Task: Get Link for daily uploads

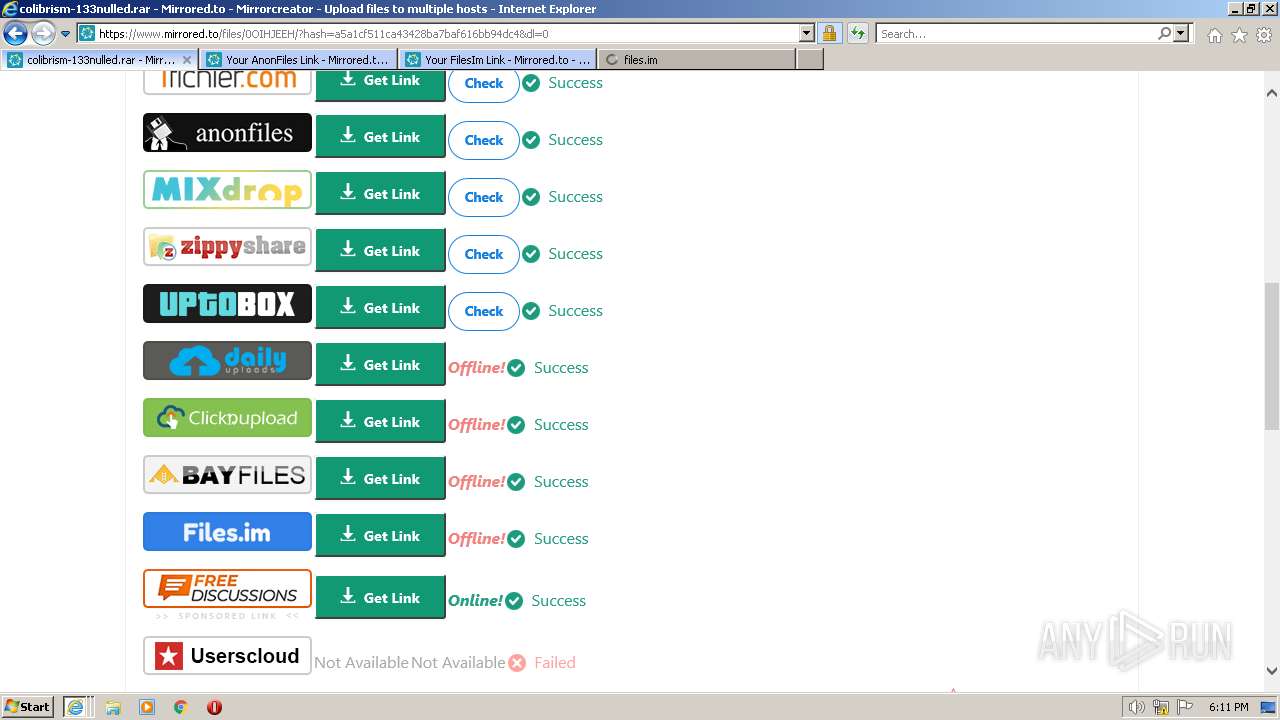Action: pyautogui.click(x=380, y=365)
